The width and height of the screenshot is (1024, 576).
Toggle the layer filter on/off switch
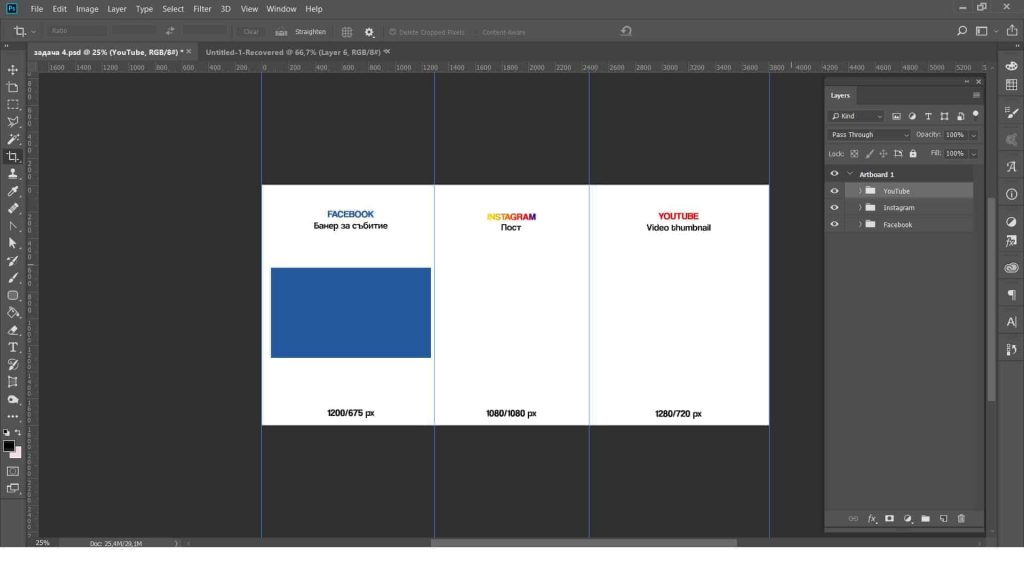pos(976,115)
